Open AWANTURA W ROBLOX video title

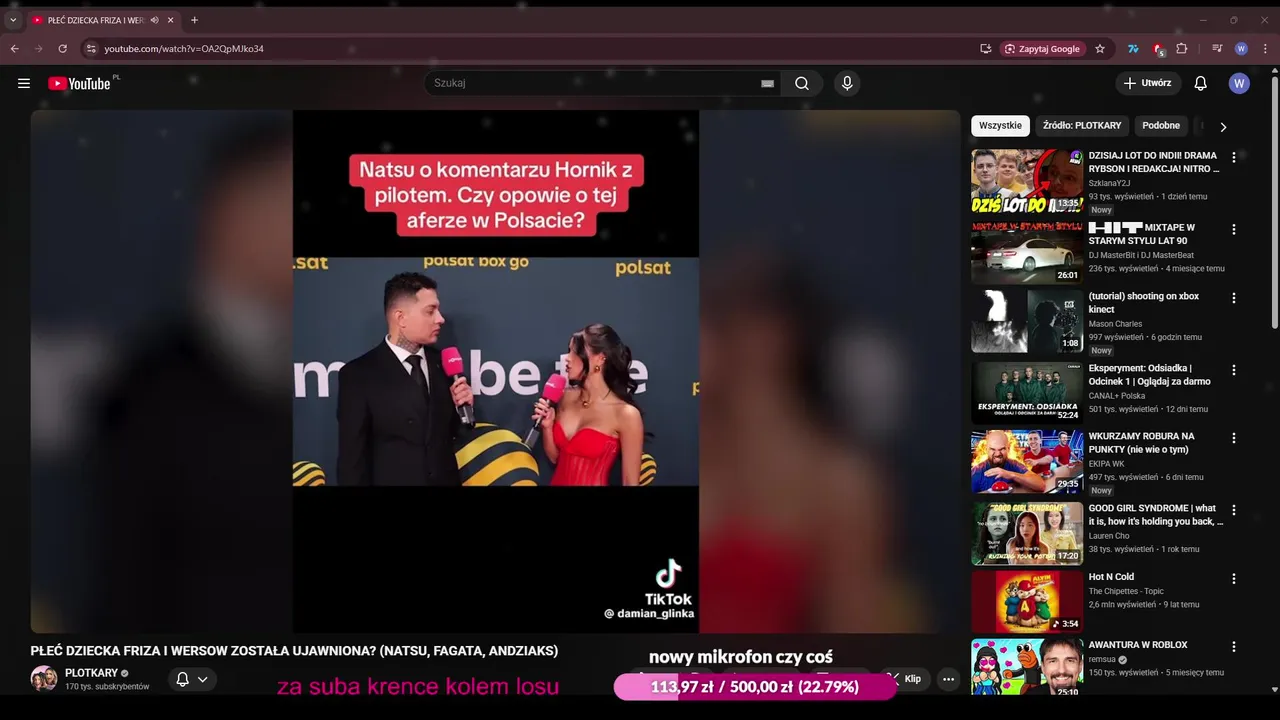[x=1137, y=645]
